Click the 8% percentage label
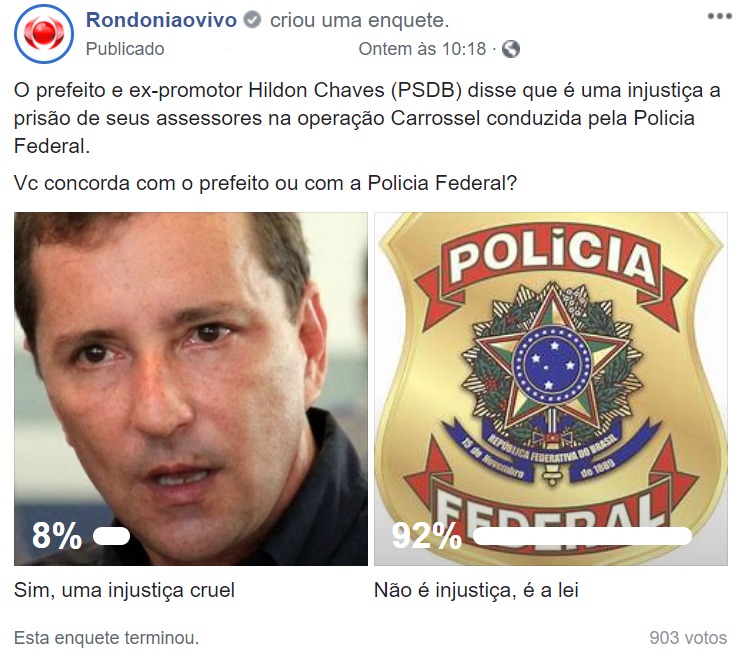 pyautogui.click(x=57, y=536)
